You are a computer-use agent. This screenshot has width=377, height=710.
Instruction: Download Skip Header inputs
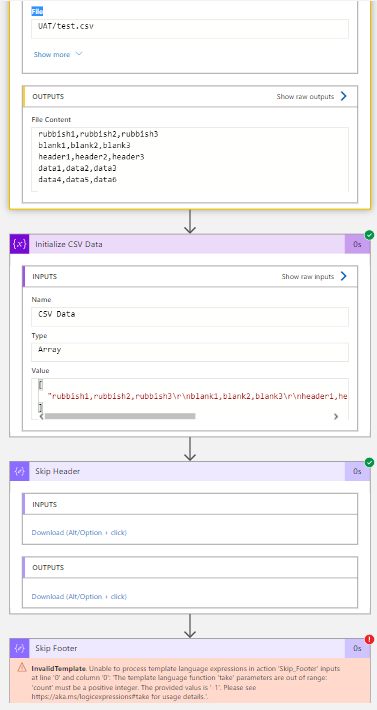tap(79, 532)
